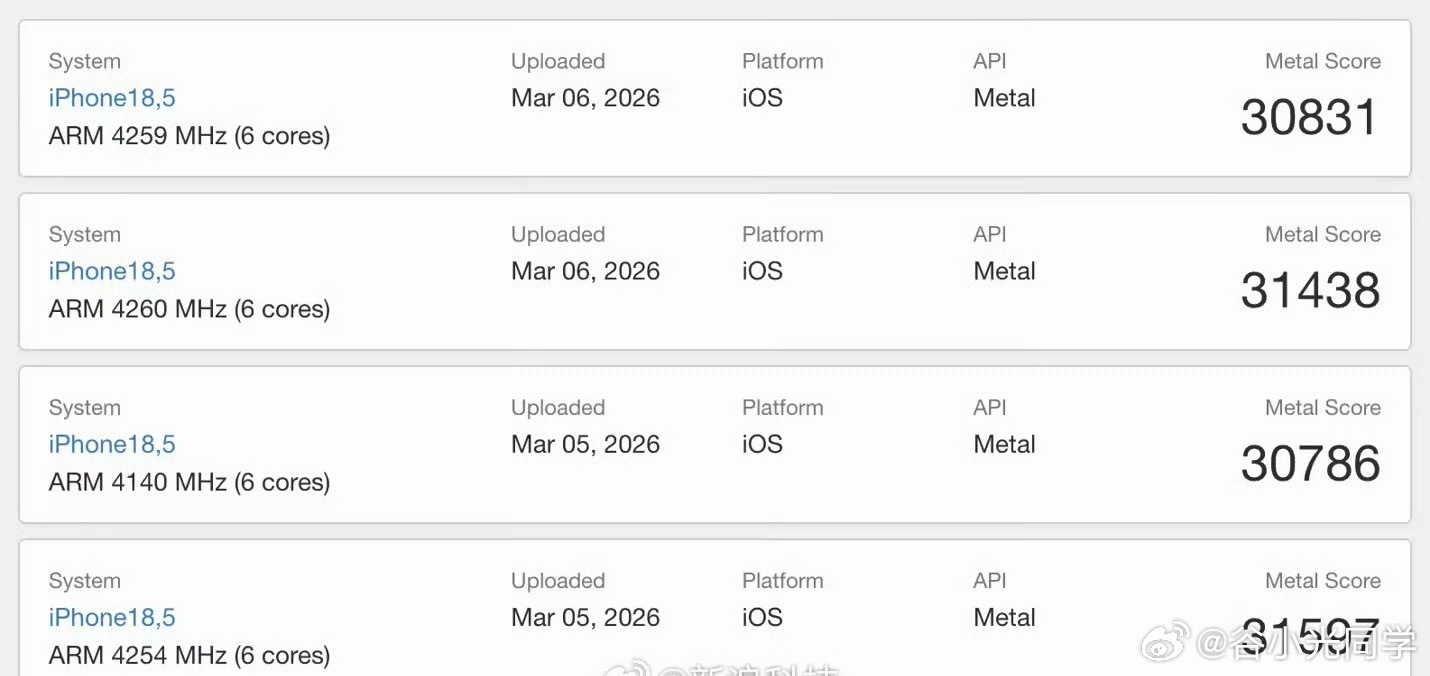This screenshot has width=1430, height=676.
Task: Click the Metal Score value 30831
Action: coord(1310,117)
